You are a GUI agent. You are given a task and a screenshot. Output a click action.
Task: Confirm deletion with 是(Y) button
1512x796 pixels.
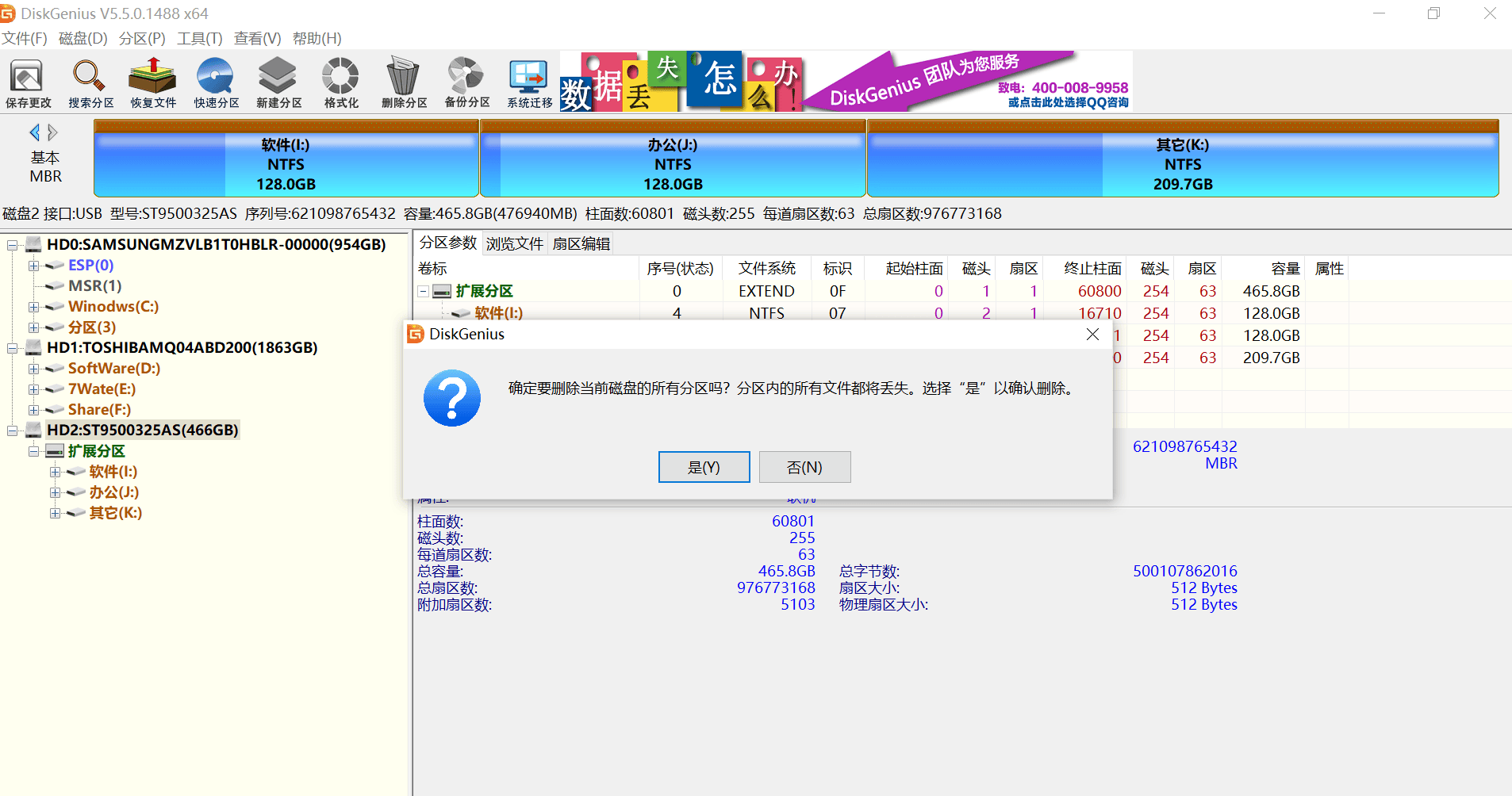point(704,467)
